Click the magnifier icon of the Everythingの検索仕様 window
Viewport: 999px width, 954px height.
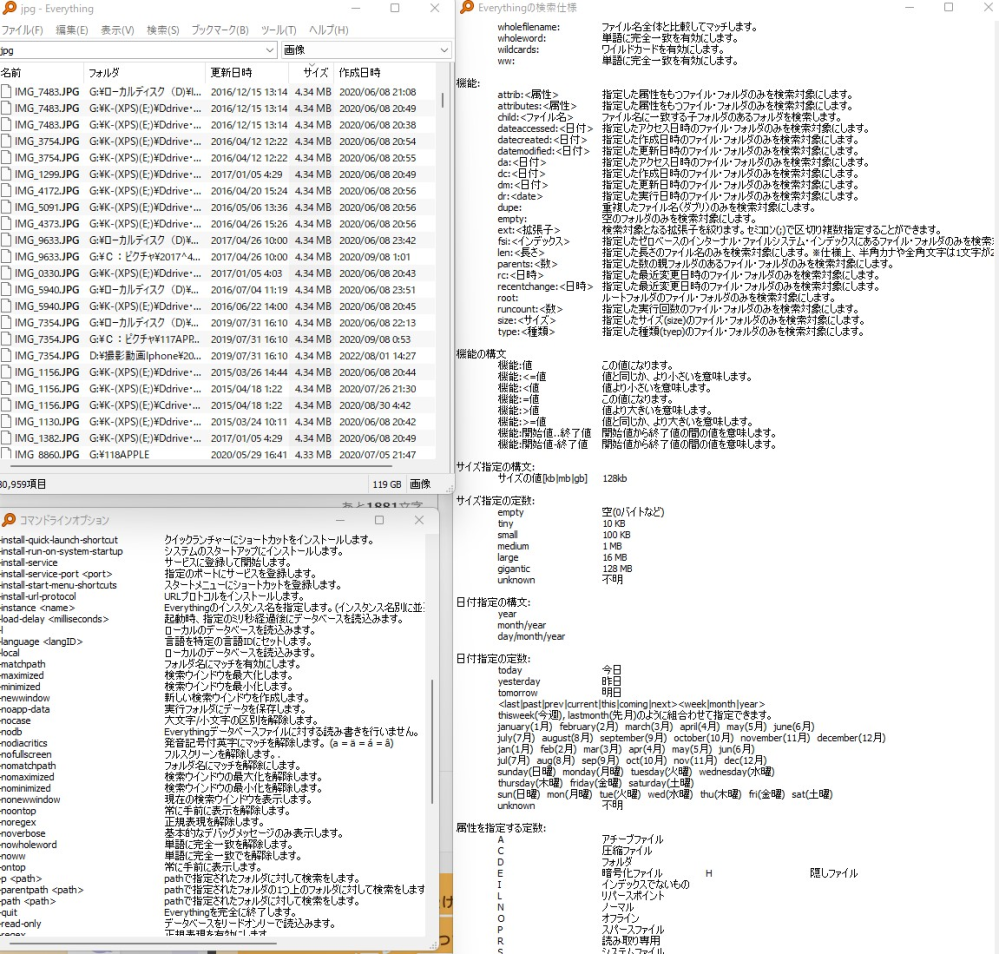click(x=467, y=7)
